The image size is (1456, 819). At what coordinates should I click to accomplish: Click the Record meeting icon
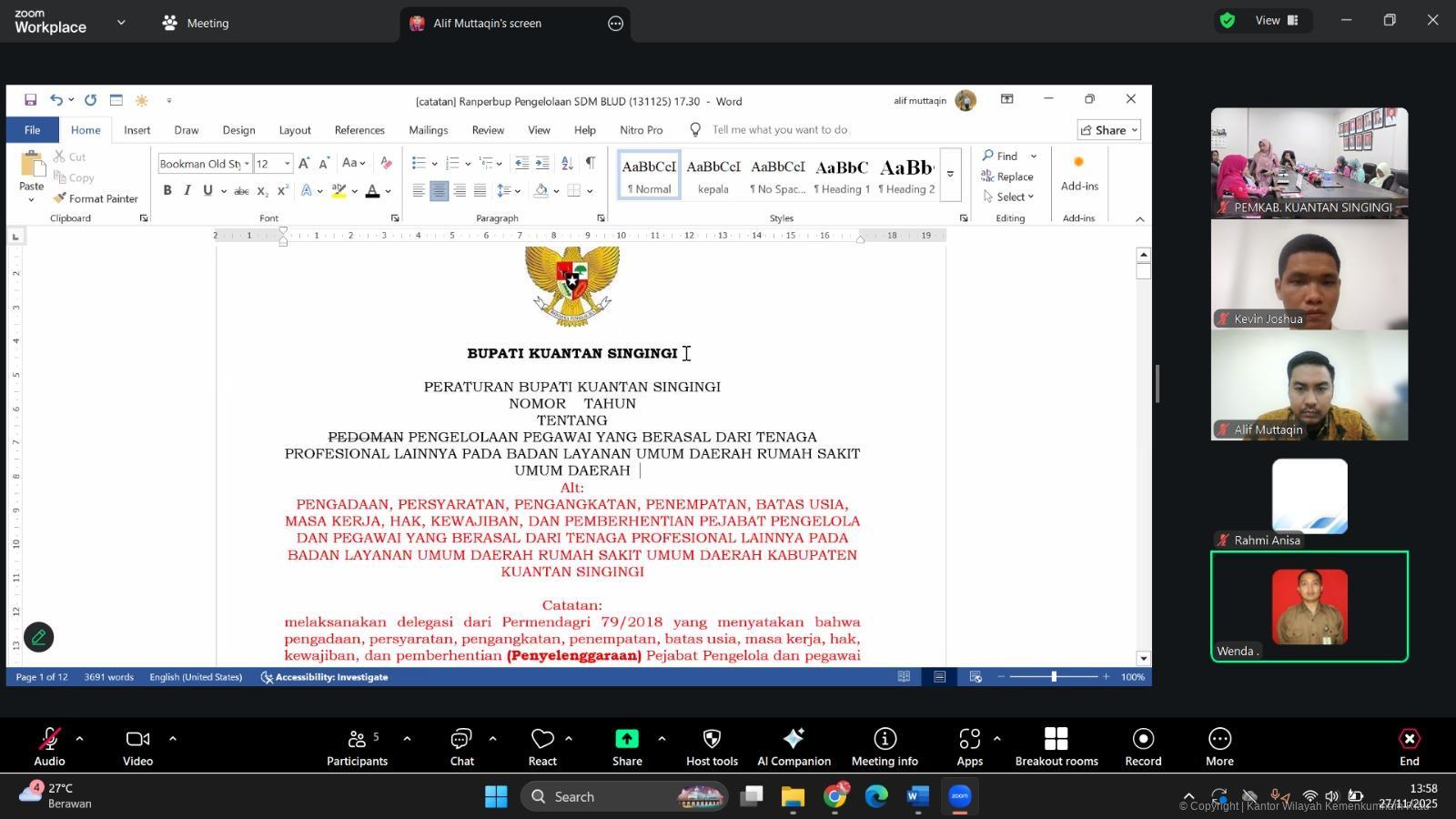(x=1143, y=739)
